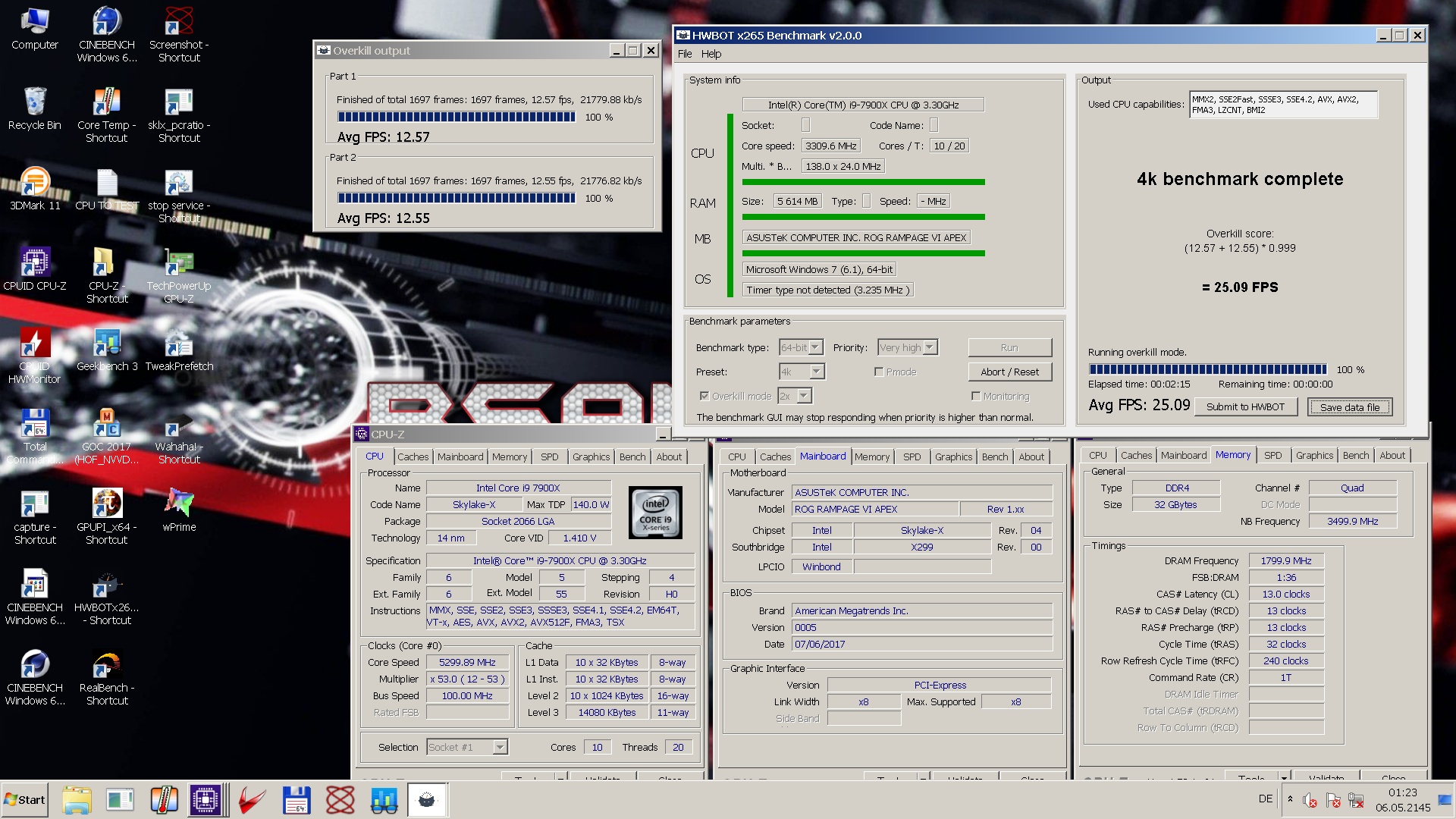The width and height of the screenshot is (1456, 819).
Task: Toggle the Pmode checkbox
Action: click(879, 372)
